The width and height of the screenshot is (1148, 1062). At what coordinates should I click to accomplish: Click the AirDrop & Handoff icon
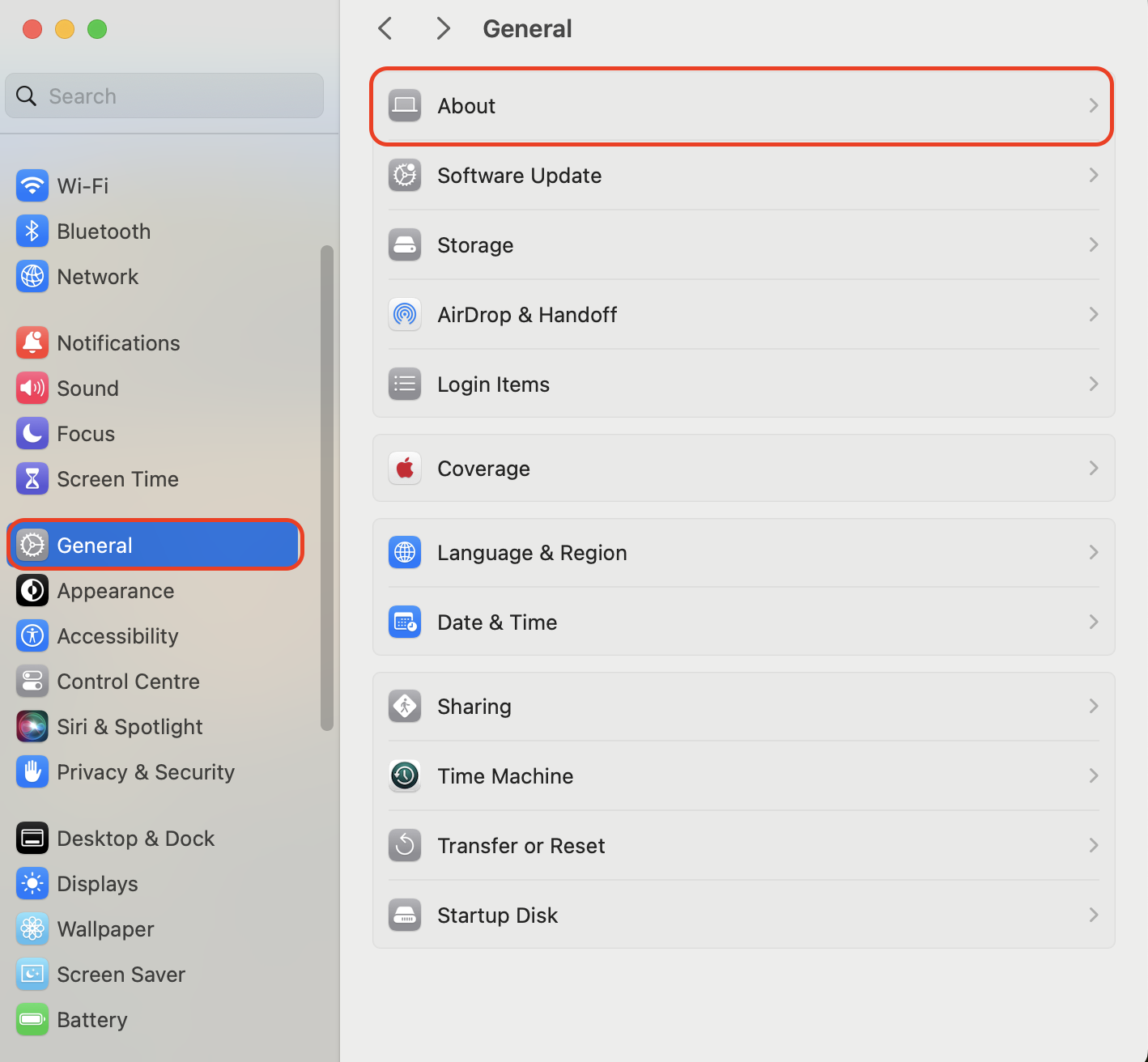(x=405, y=315)
